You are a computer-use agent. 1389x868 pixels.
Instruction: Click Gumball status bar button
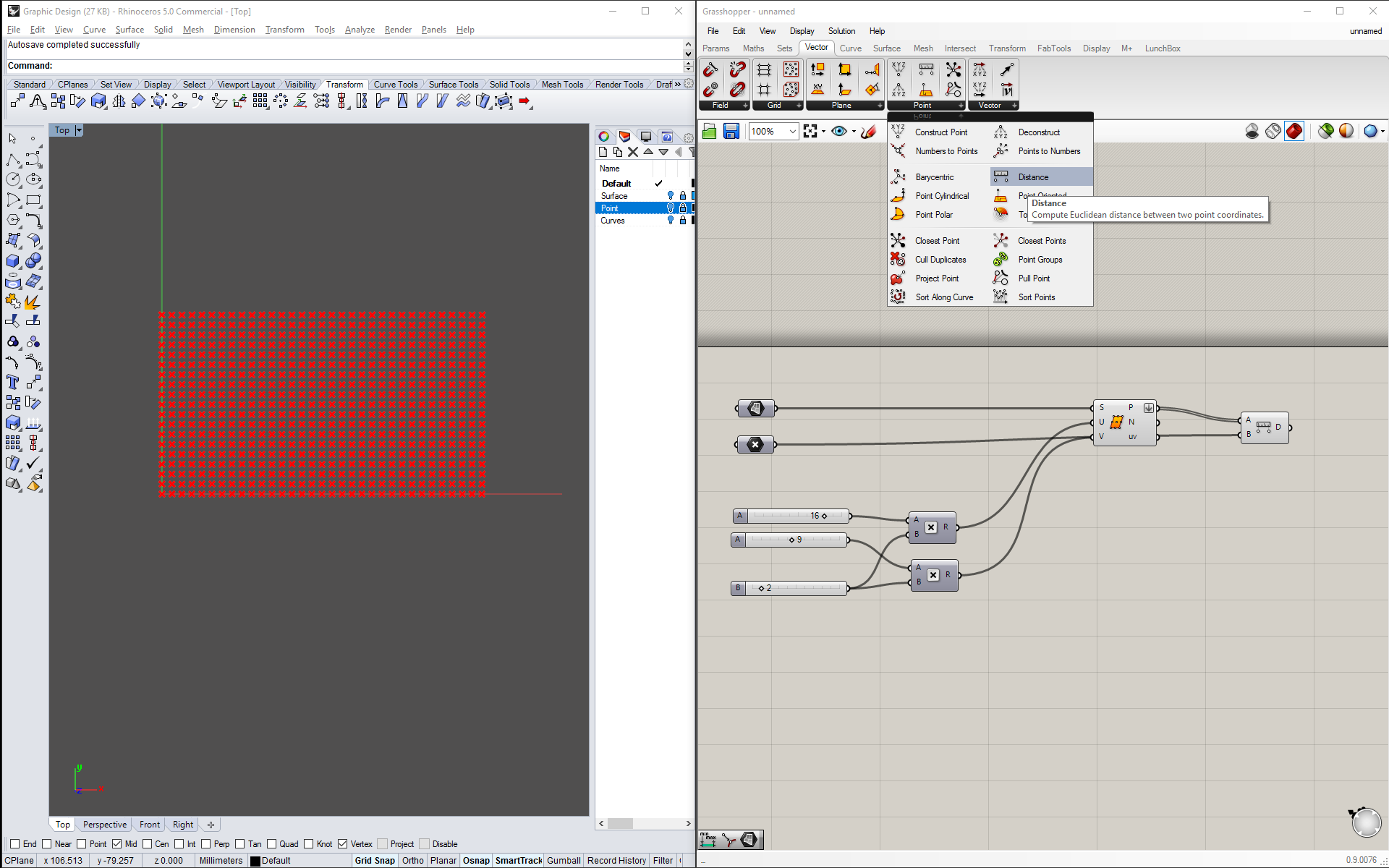click(x=564, y=860)
